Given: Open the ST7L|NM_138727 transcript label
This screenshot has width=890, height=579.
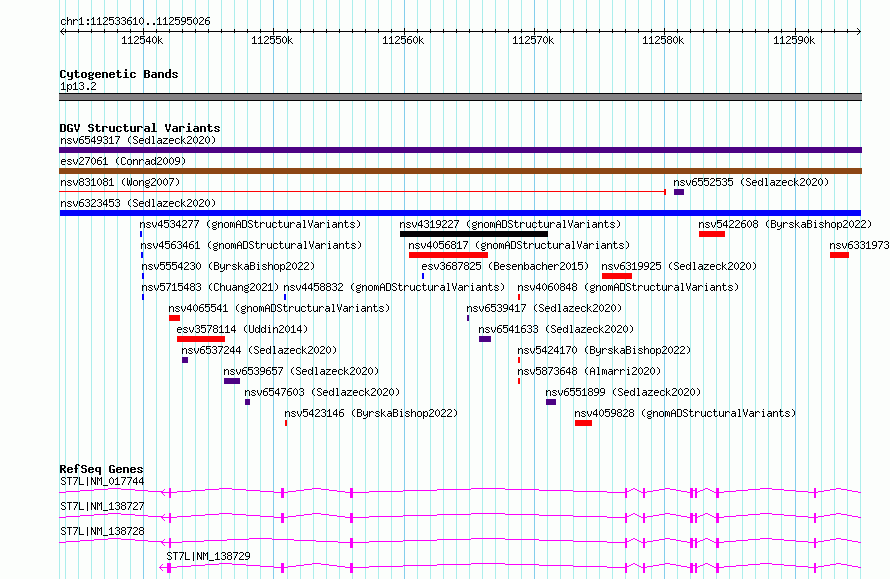Looking at the screenshot, I should coord(102,506).
